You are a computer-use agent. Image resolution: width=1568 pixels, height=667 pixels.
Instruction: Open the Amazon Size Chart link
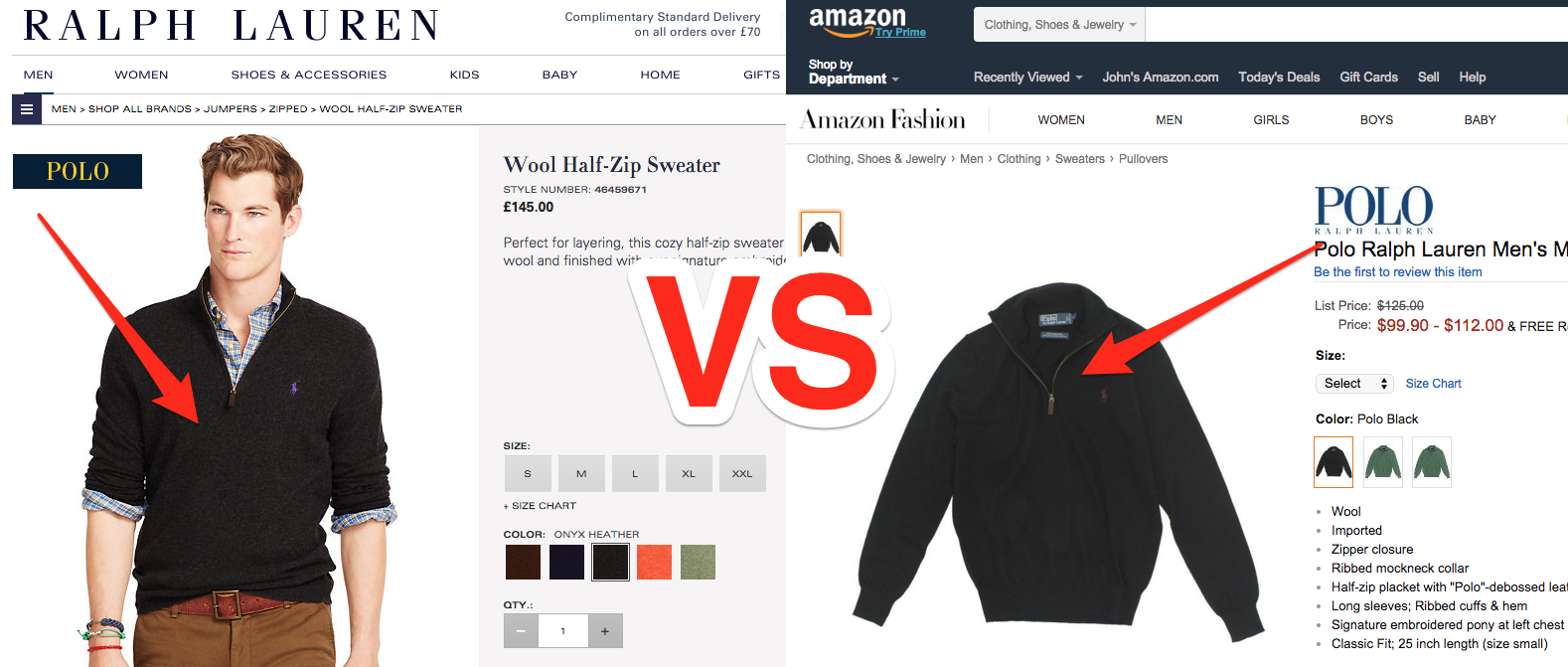(x=1433, y=384)
